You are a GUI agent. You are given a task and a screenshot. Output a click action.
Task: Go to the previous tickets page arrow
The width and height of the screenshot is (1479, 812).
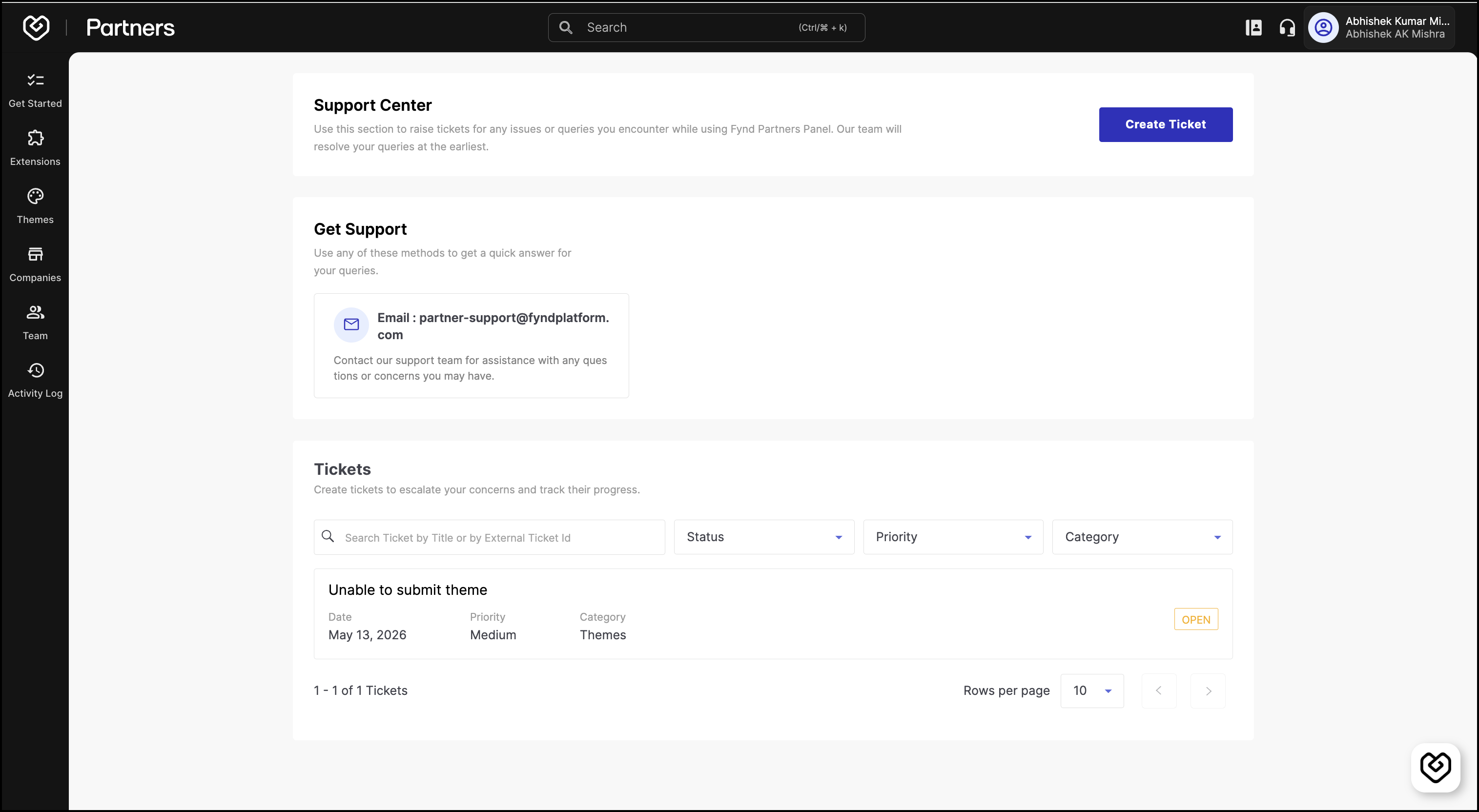point(1159,691)
